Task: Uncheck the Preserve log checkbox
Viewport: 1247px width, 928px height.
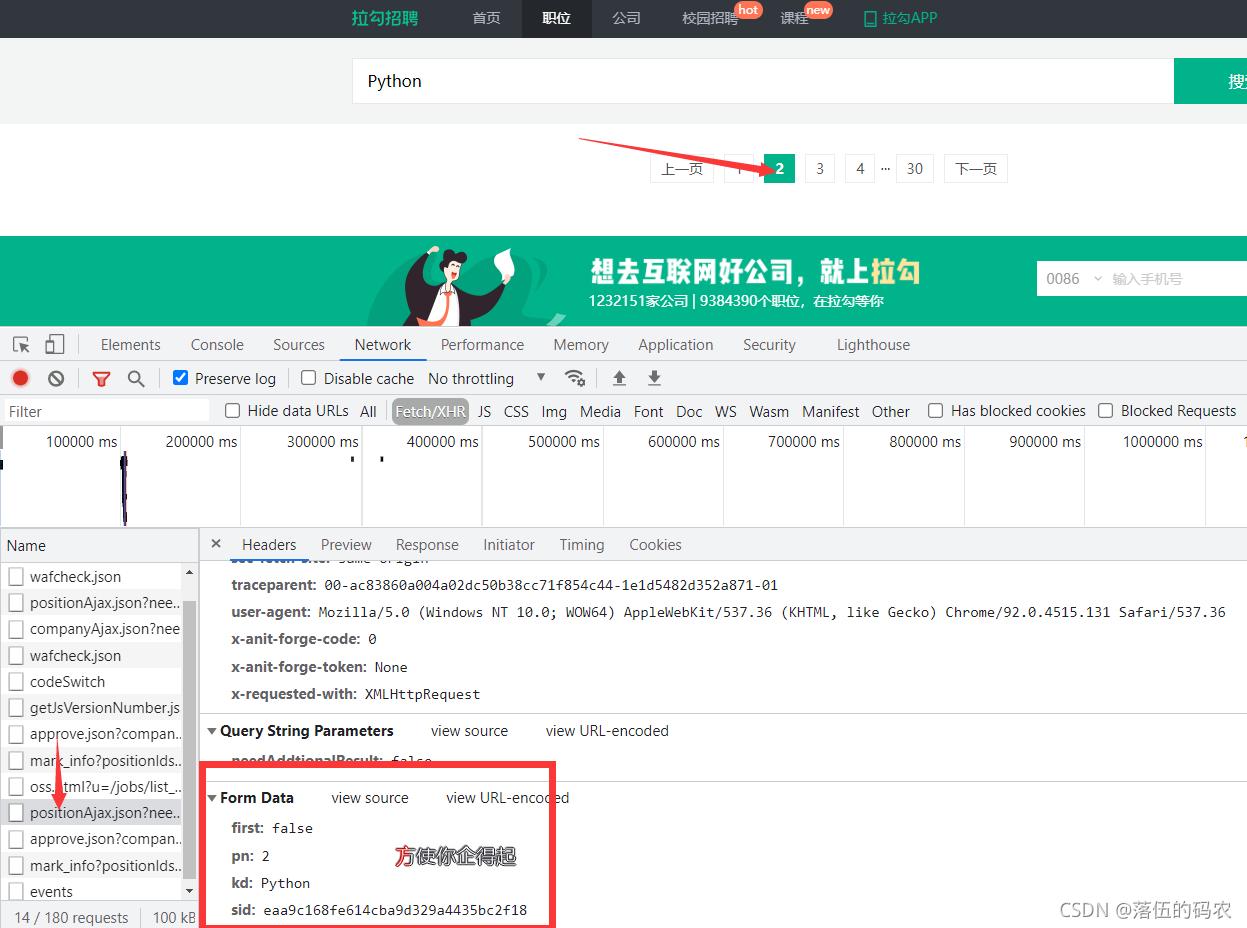Action: (x=180, y=378)
